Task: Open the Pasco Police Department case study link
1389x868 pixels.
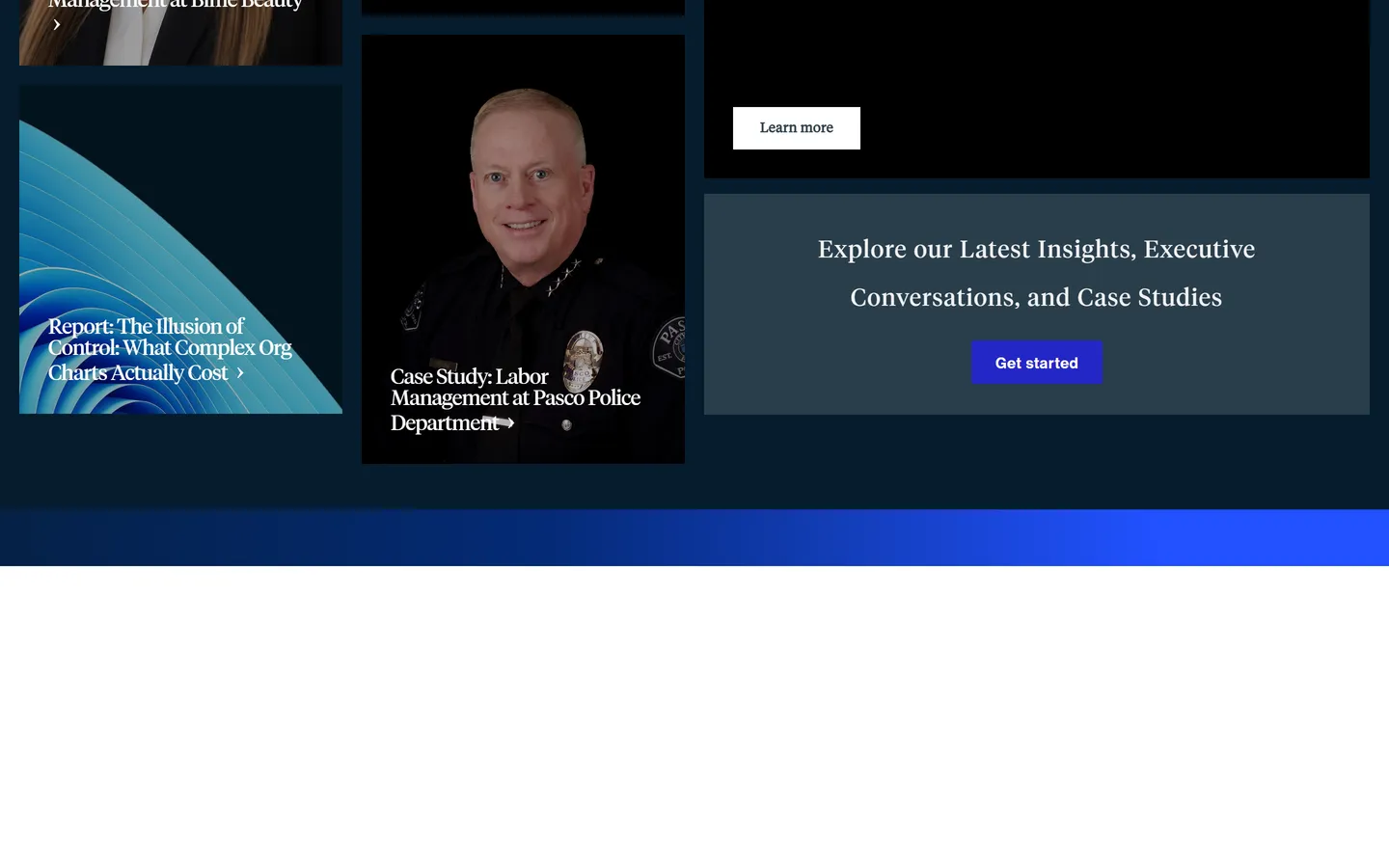Action: click(x=515, y=399)
